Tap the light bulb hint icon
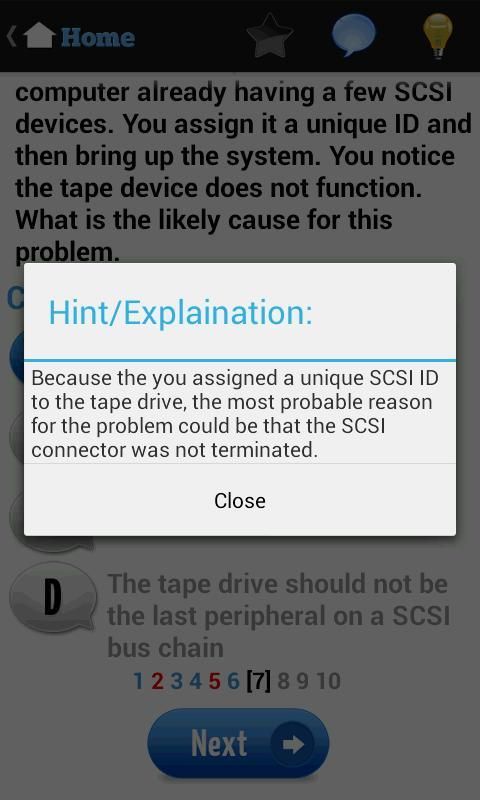This screenshot has height=800, width=480. click(x=438, y=36)
